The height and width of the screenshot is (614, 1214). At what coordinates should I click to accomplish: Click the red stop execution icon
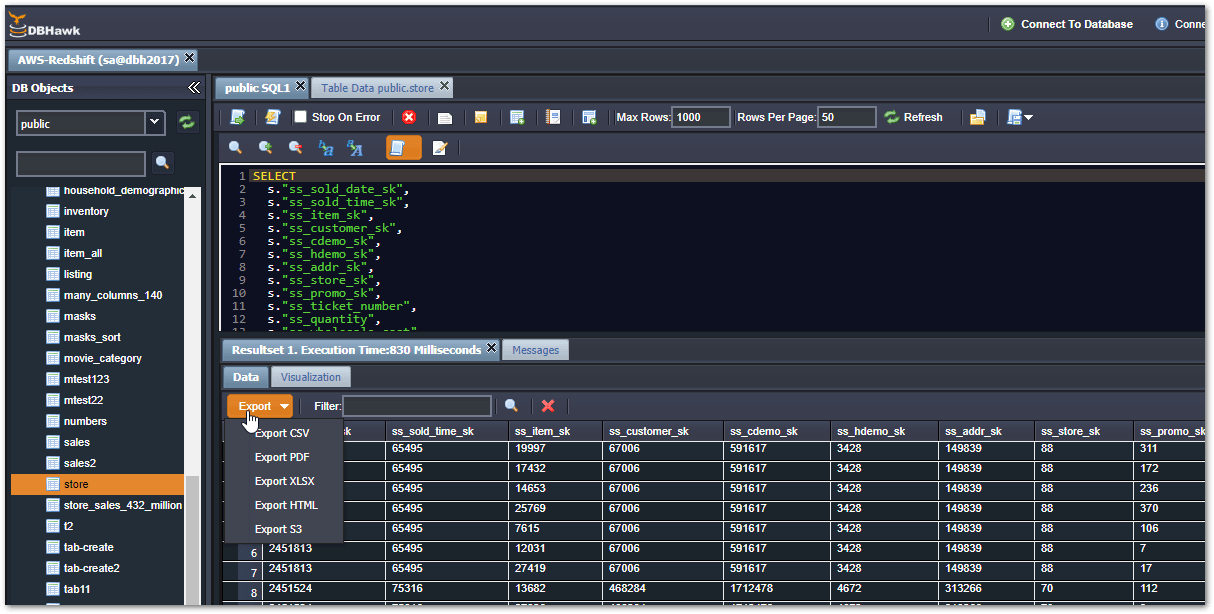coord(409,117)
